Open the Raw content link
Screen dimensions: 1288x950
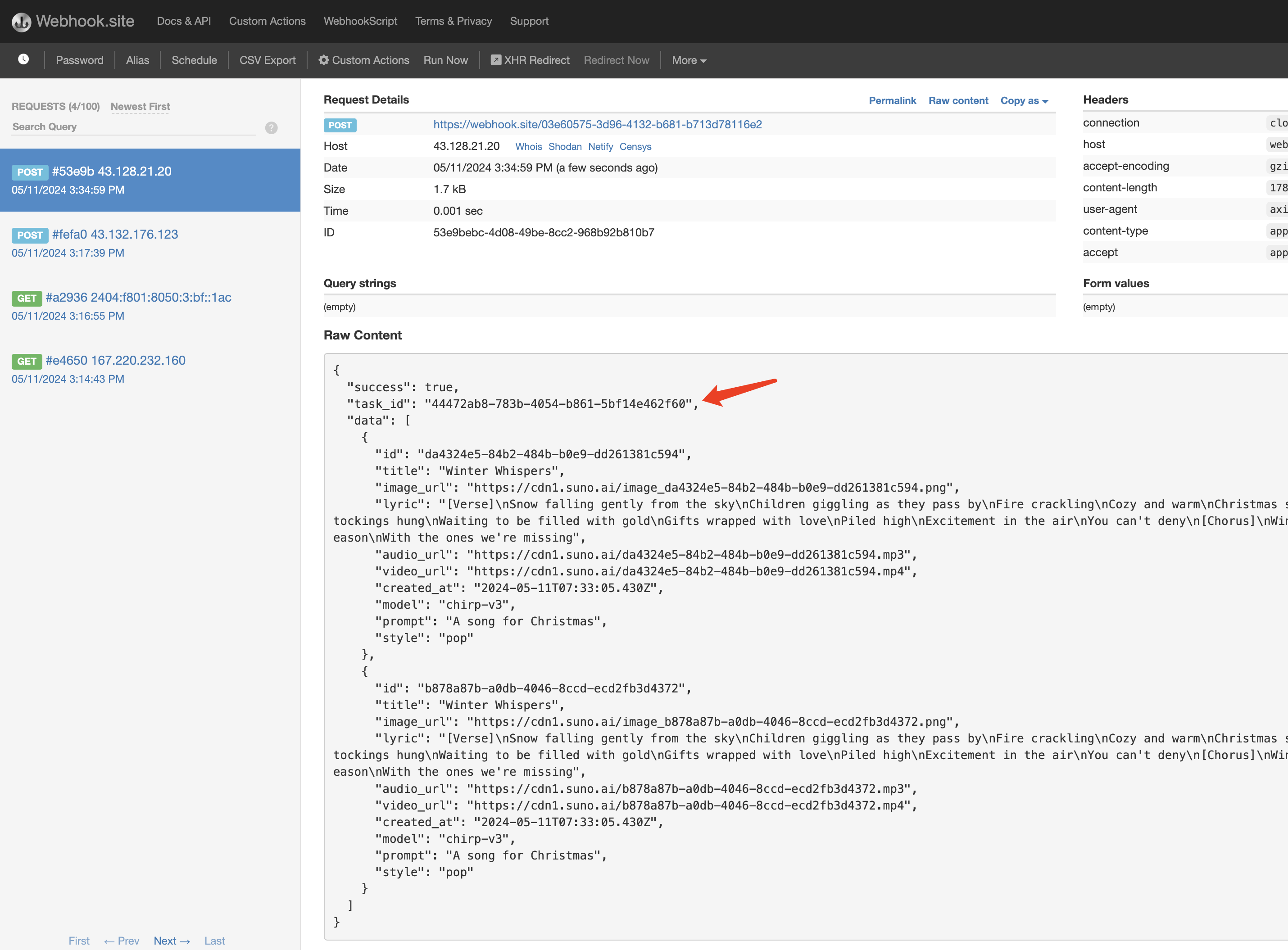(958, 101)
